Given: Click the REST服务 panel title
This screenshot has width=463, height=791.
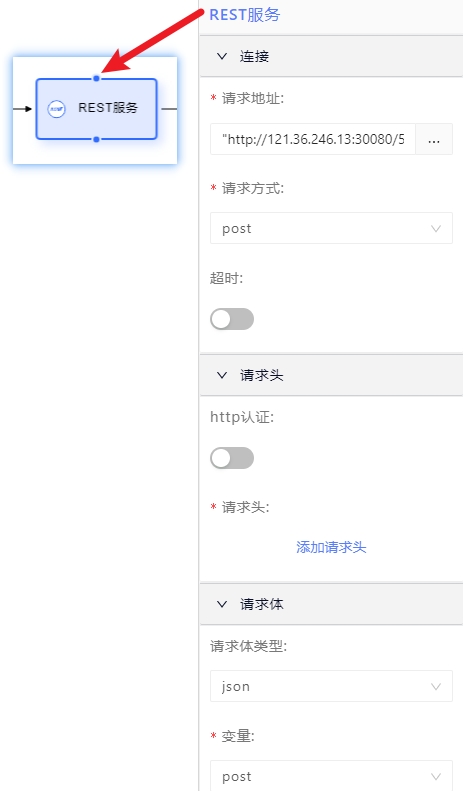Looking at the screenshot, I should (245, 15).
